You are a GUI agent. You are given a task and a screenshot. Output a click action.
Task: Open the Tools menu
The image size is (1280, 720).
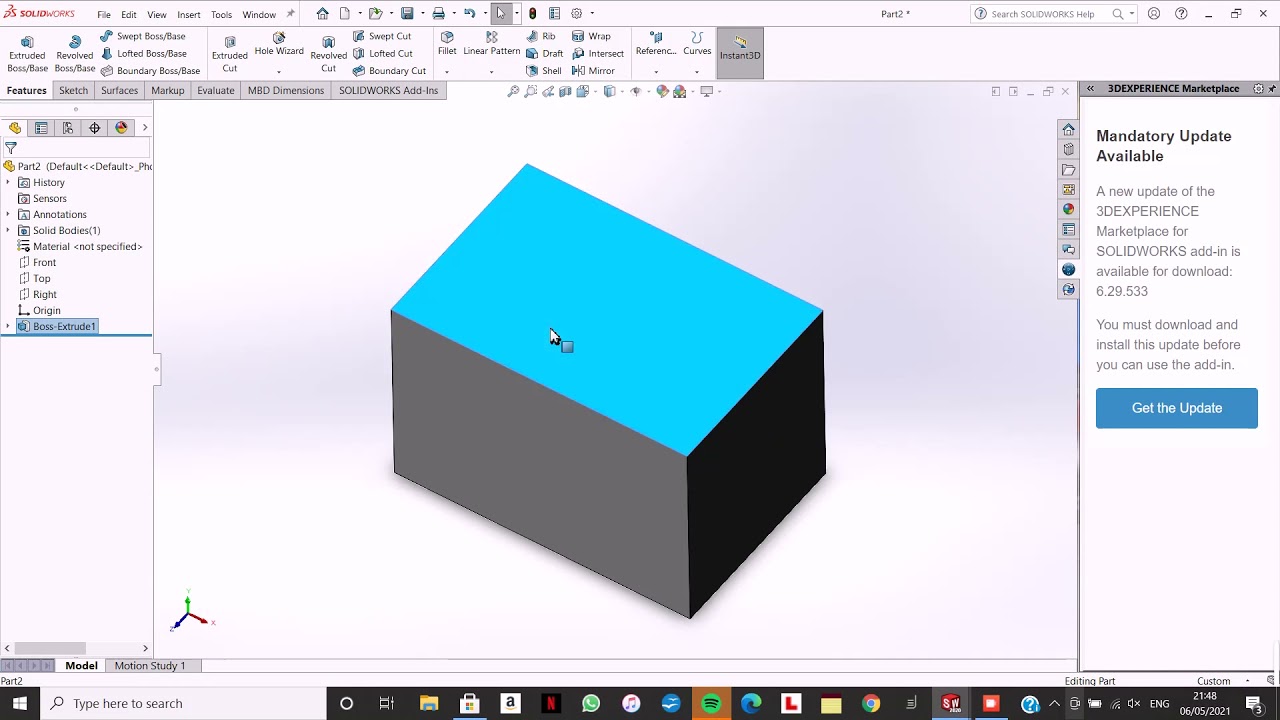[x=222, y=15]
